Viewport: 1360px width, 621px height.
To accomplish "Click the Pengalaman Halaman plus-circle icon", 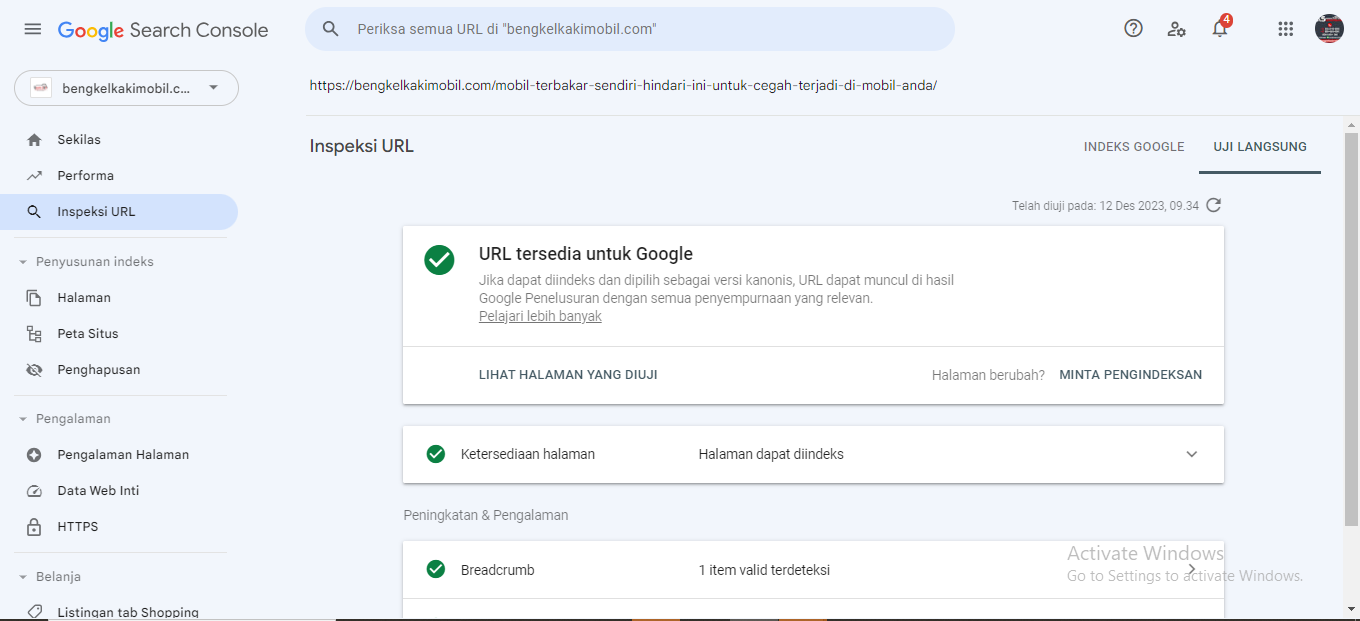I will click(35, 455).
